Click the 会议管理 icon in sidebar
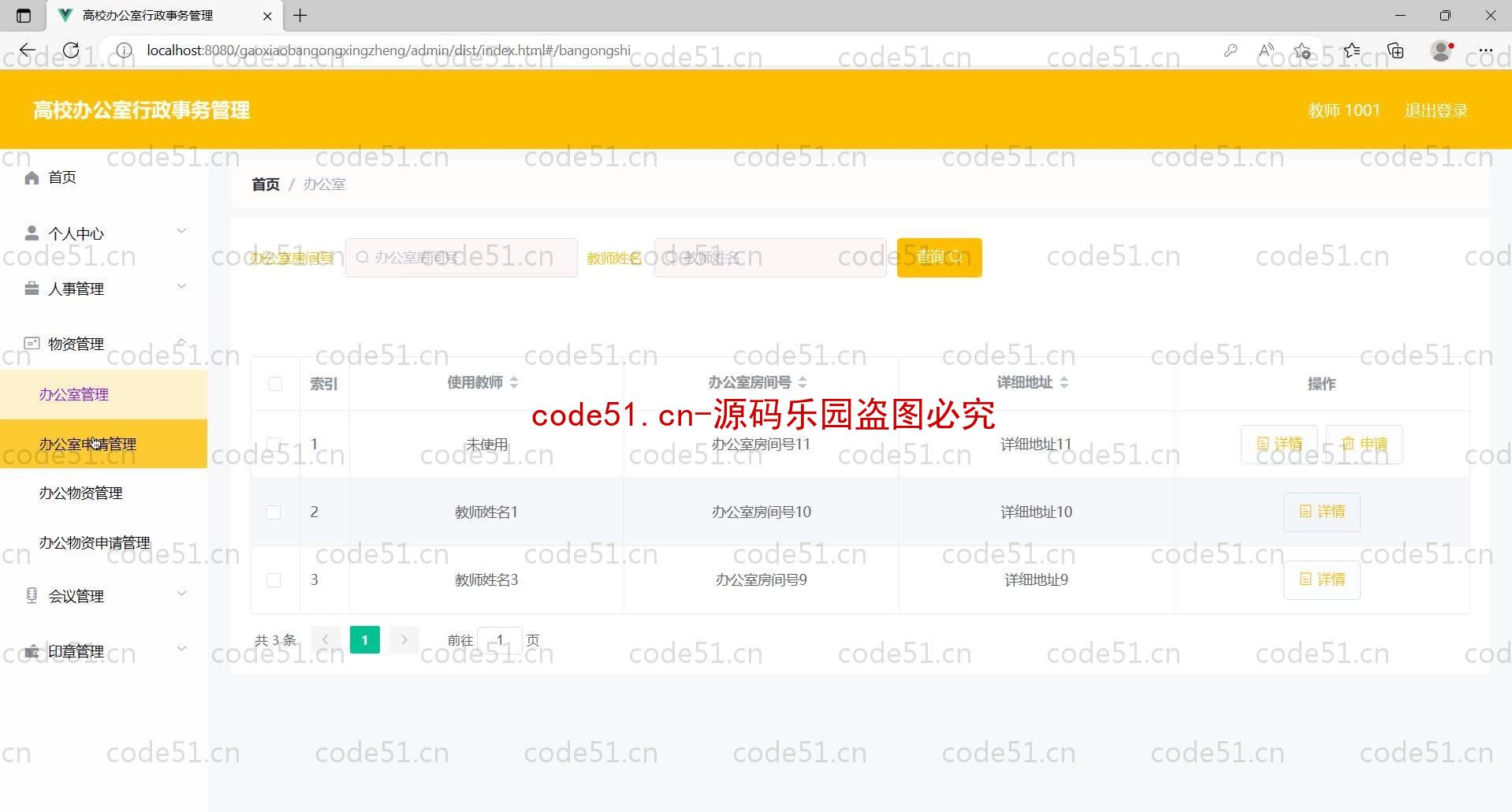 (x=32, y=596)
